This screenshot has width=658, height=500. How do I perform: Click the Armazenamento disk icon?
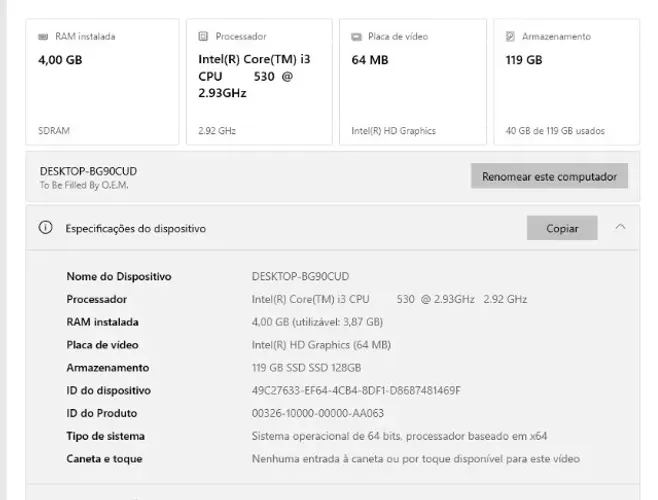pyautogui.click(x=510, y=37)
